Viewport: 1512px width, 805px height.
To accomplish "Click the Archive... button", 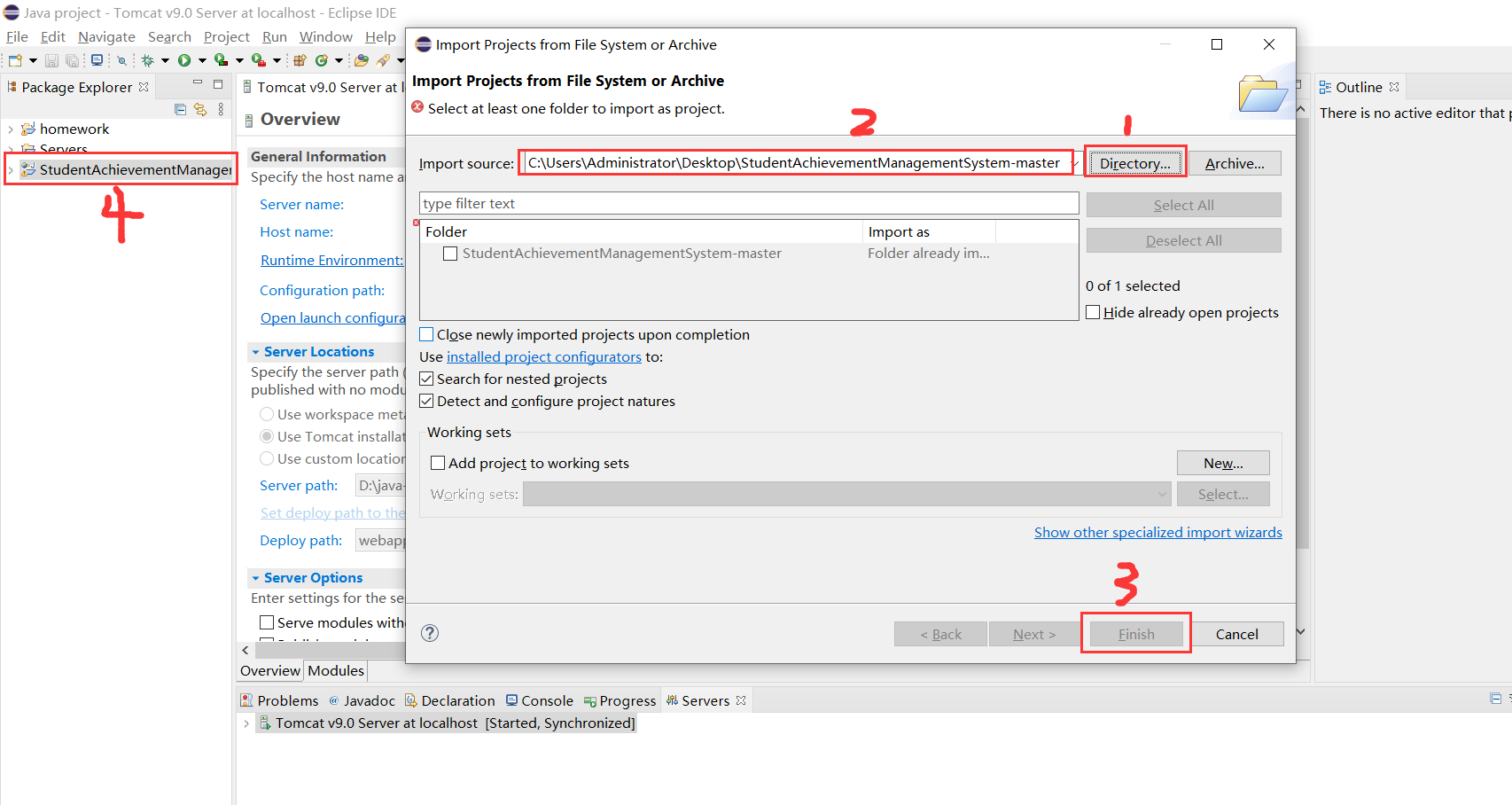I will click(1235, 163).
